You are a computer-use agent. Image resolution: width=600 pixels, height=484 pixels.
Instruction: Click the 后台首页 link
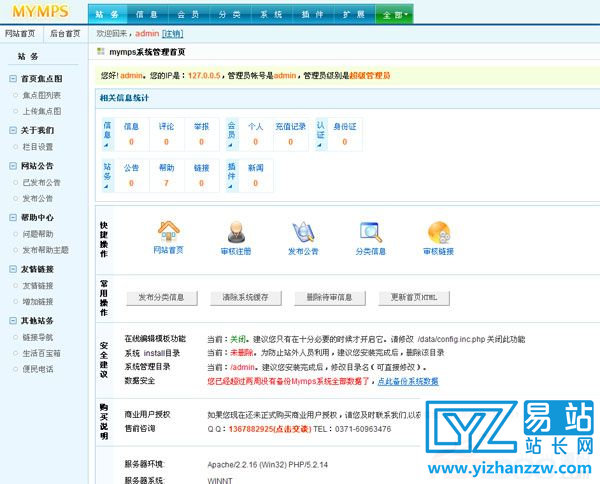[x=65, y=34]
